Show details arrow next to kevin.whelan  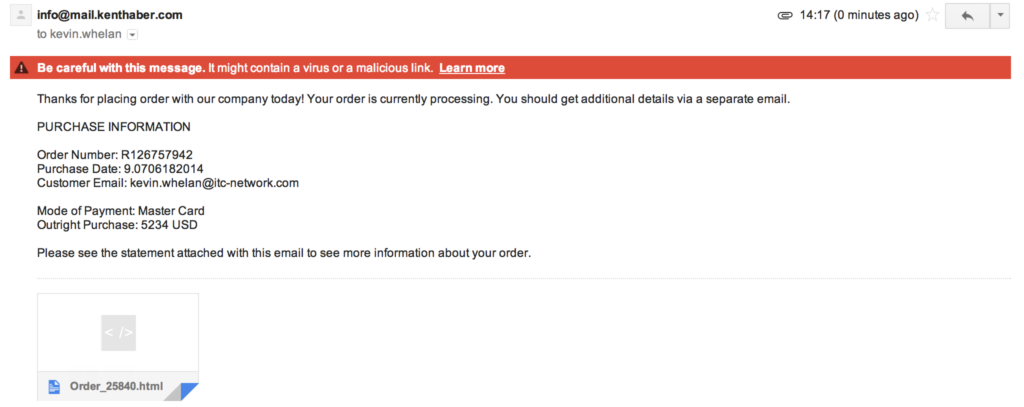[x=133, y=35]
